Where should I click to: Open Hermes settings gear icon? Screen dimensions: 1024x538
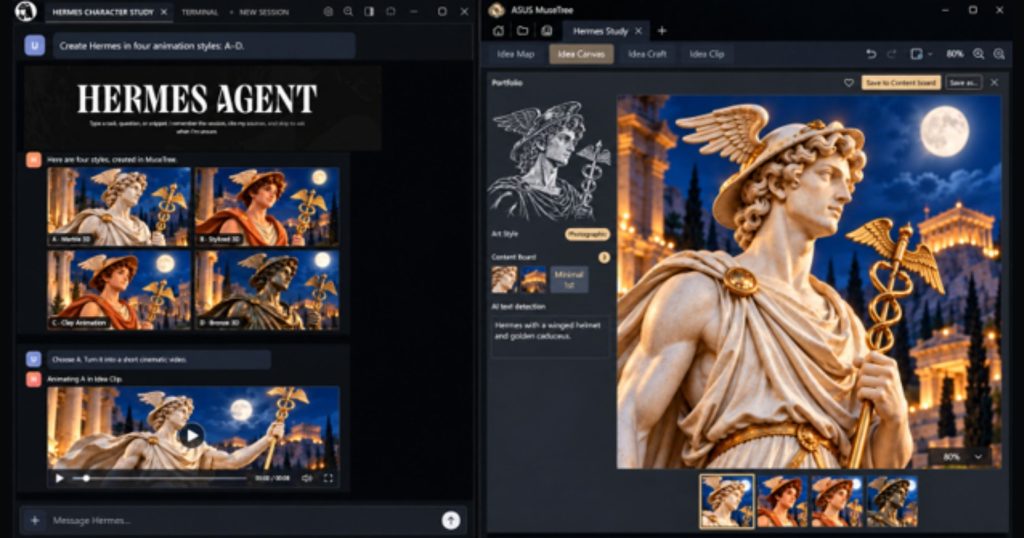pos(328,12)
